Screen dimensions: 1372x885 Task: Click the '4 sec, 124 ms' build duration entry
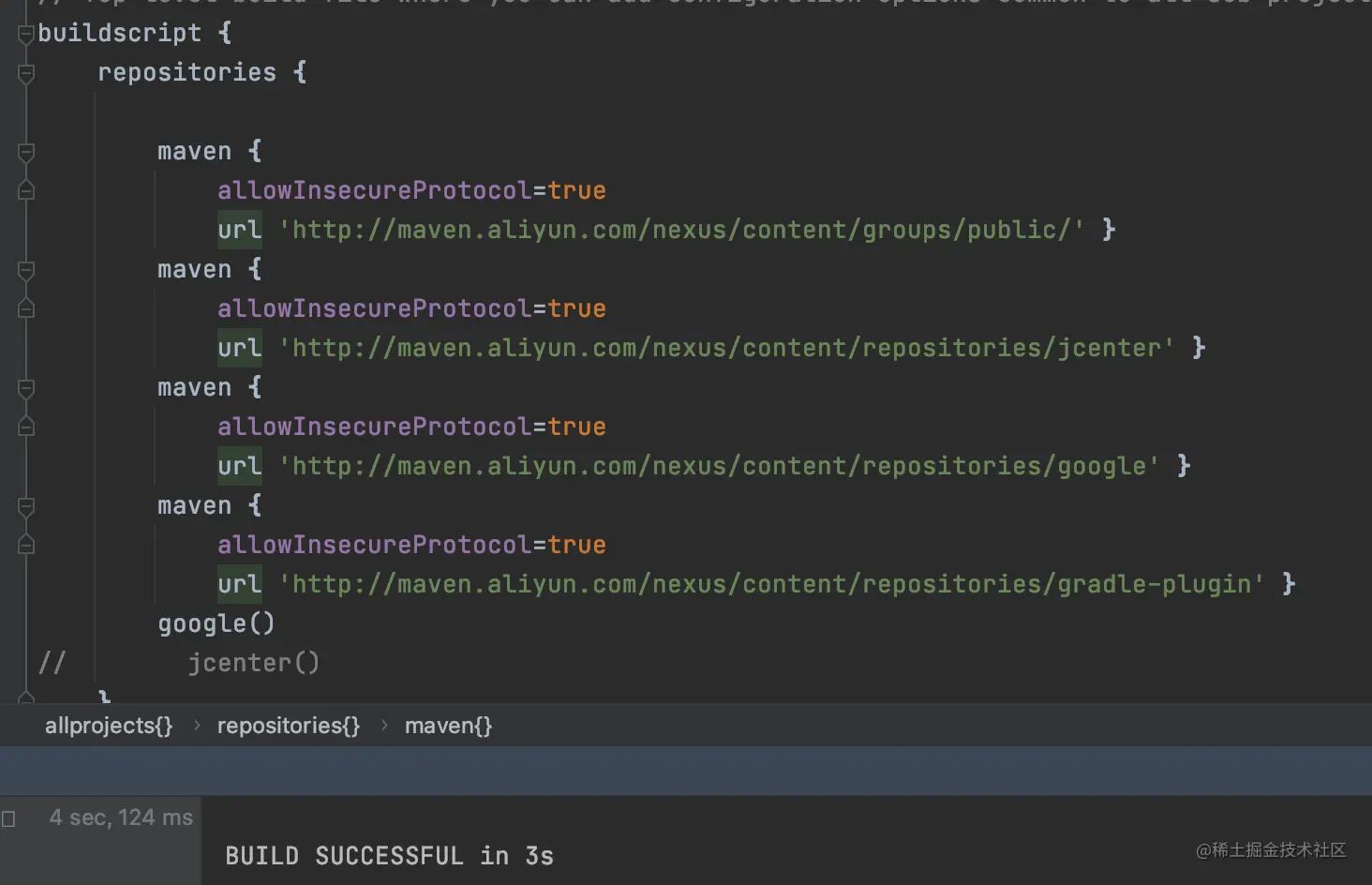tap(121, 817)
